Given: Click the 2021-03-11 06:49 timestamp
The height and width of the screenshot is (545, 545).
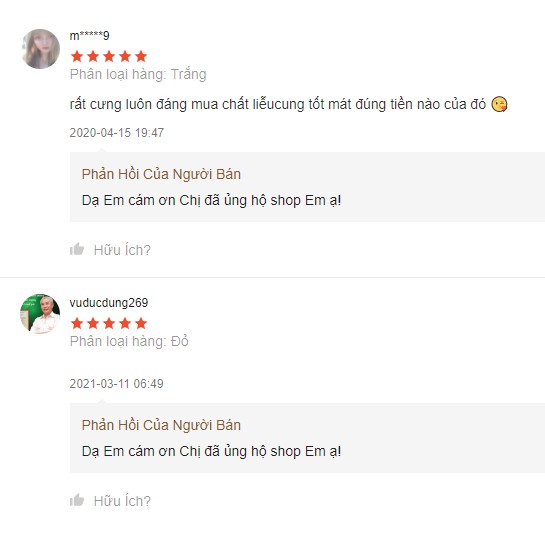Looking at the screenshot, I should pos(116,383).
